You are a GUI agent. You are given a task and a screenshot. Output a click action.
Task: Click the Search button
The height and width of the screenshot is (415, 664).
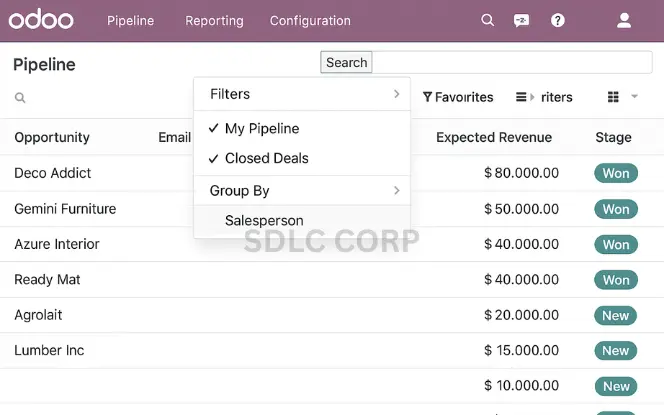(346, 62)
